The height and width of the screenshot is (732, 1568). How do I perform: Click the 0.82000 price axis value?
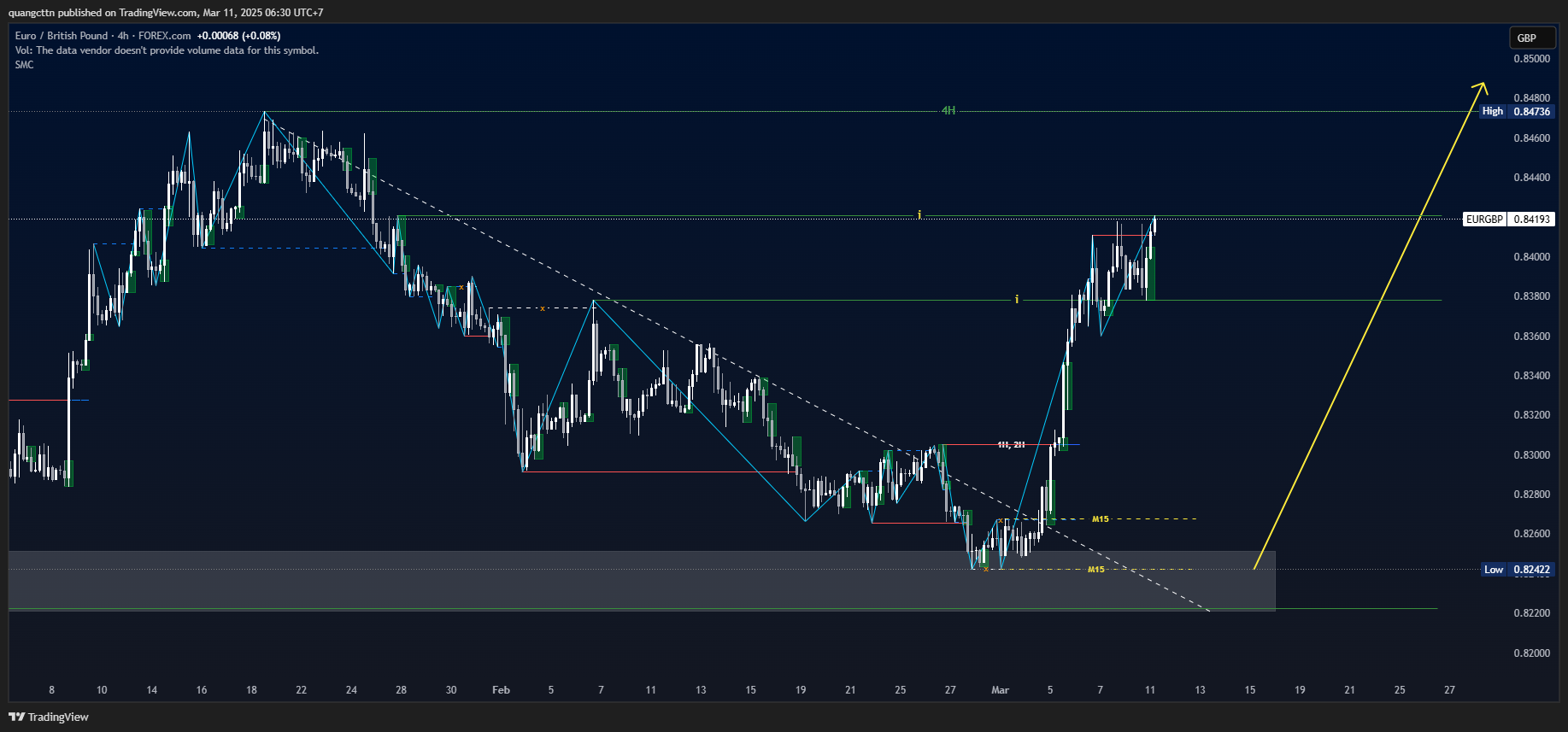(x=1532, y=653)
